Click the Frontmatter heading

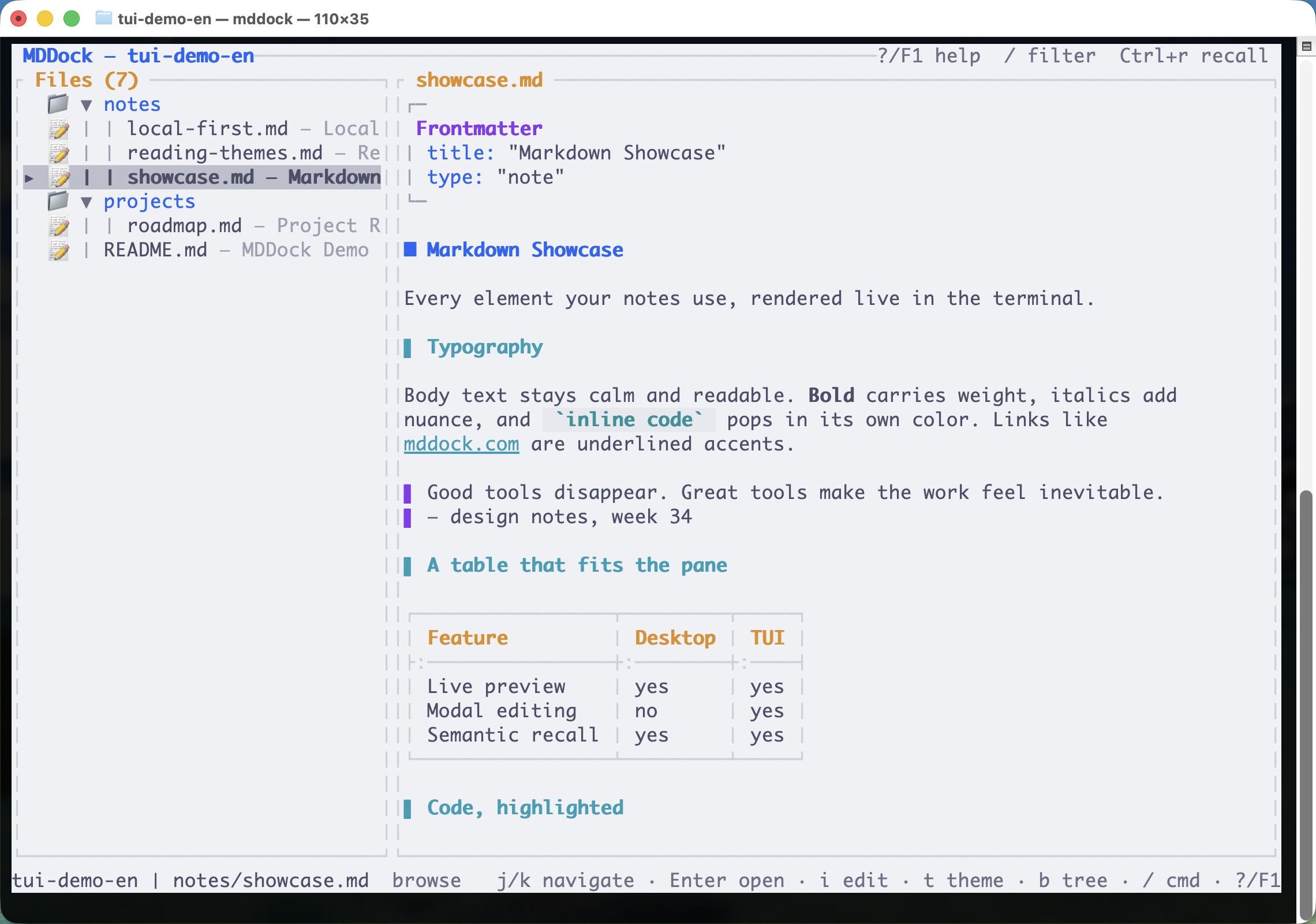click(479, 129)
